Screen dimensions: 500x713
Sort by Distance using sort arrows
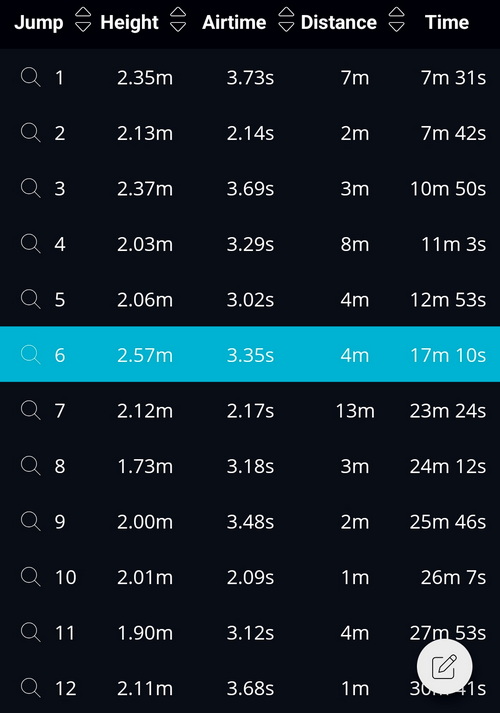396,20
